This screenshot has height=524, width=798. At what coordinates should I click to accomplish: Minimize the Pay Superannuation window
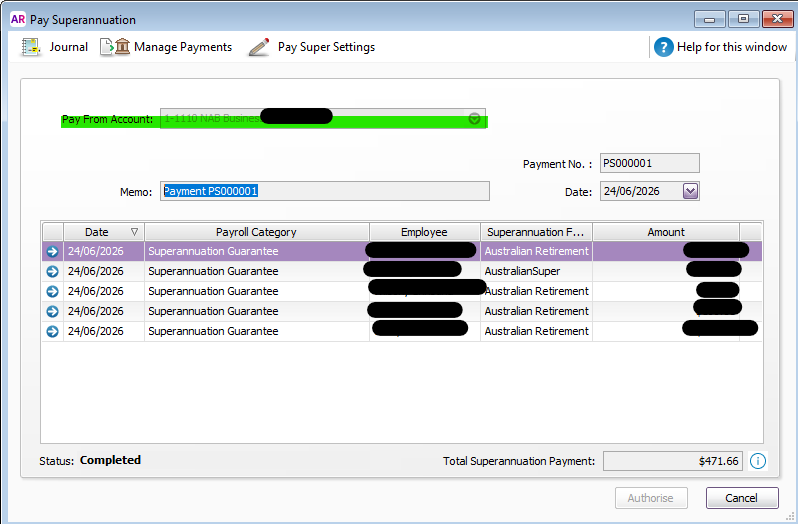(709, 19)
